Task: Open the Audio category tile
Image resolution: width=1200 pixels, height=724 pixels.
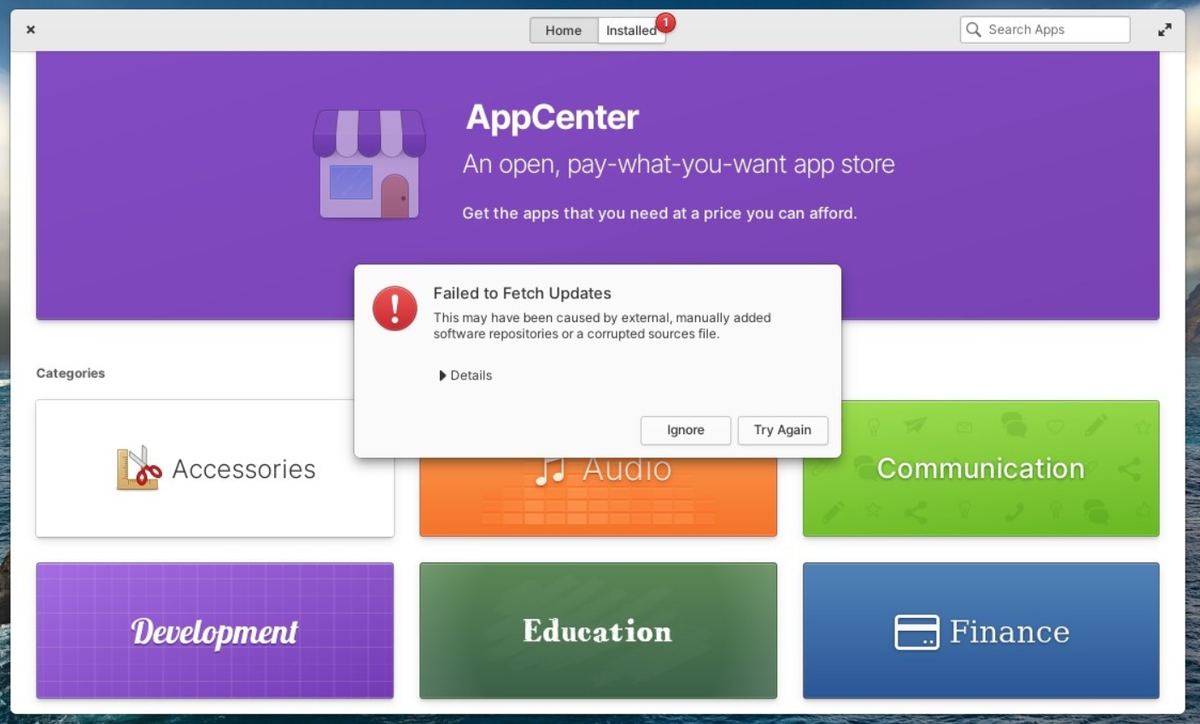Action: (x=598, y=497)
